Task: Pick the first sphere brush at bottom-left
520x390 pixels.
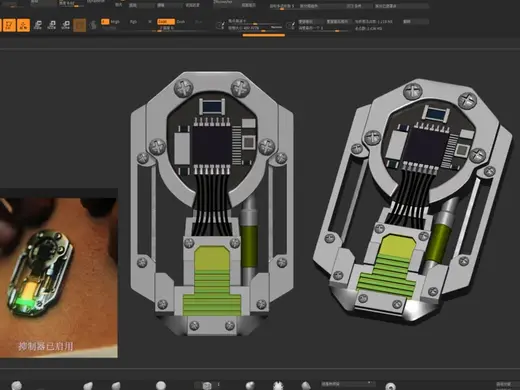Action: point(16,386)
